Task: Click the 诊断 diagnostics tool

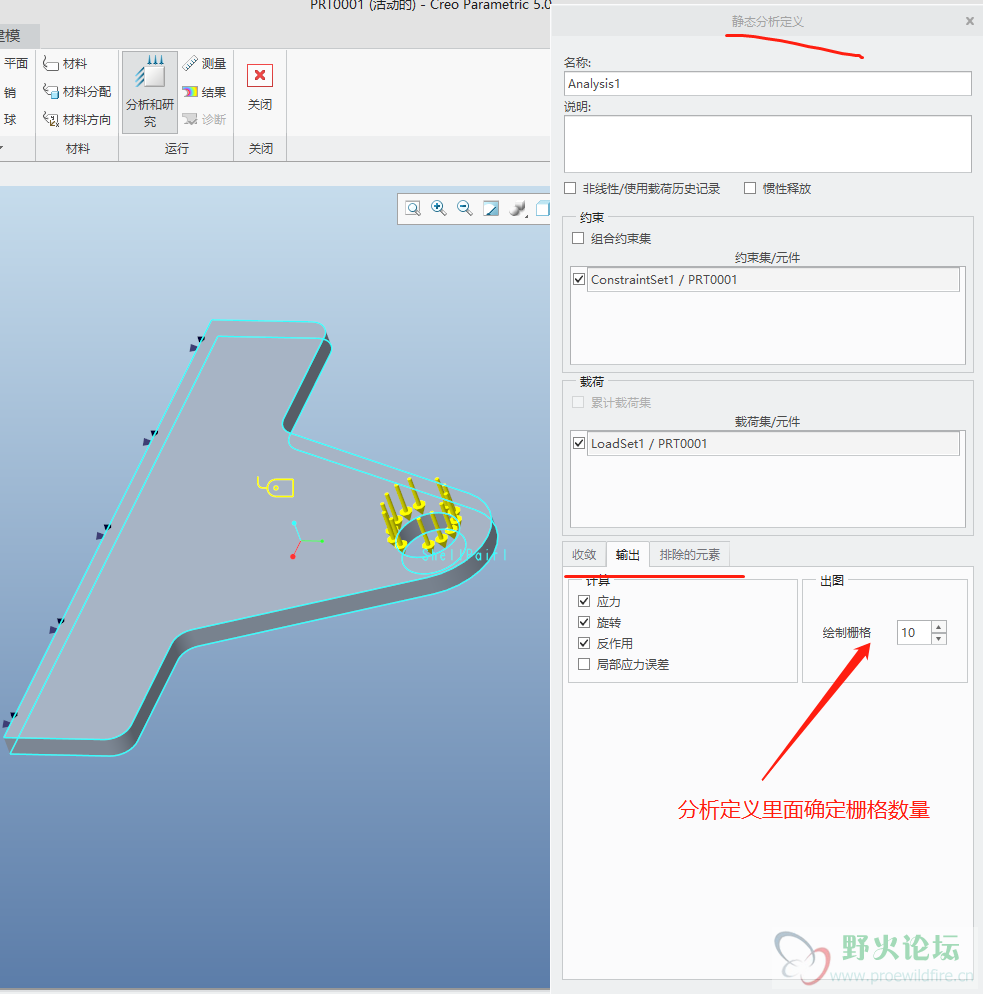Action: click(204, 119)
